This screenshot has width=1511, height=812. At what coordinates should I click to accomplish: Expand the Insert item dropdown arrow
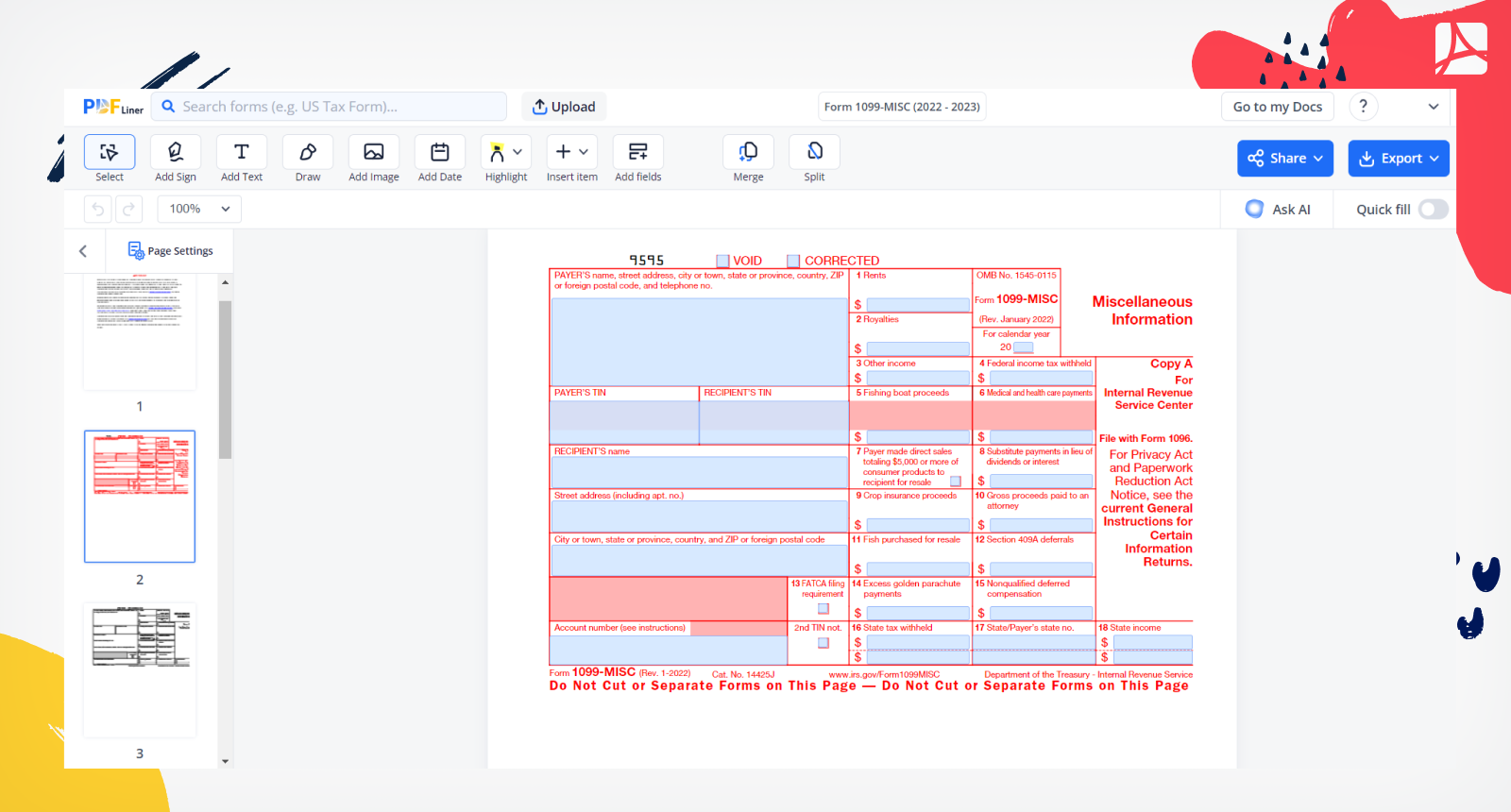point(584,152)
